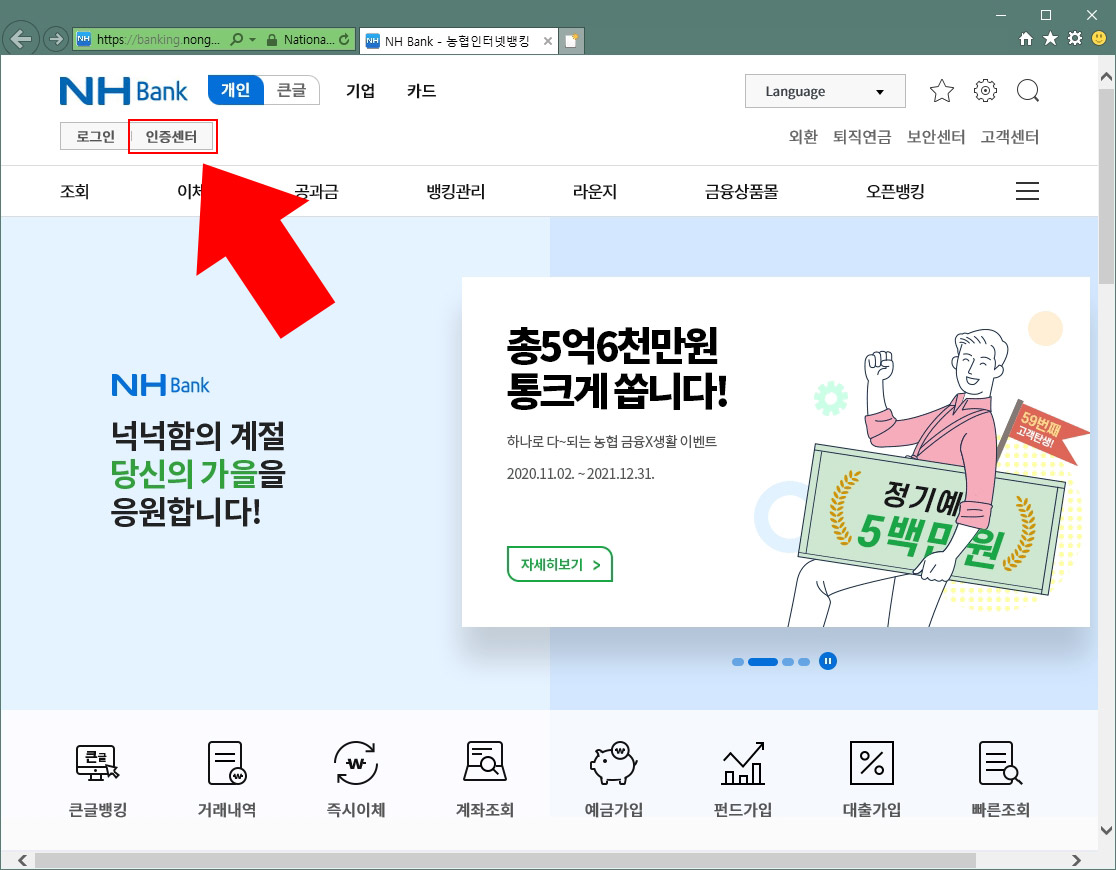Open the hamburger full menu
Image resolution: width=1116 pixels, height=870 pixels.
point(1027,191)
